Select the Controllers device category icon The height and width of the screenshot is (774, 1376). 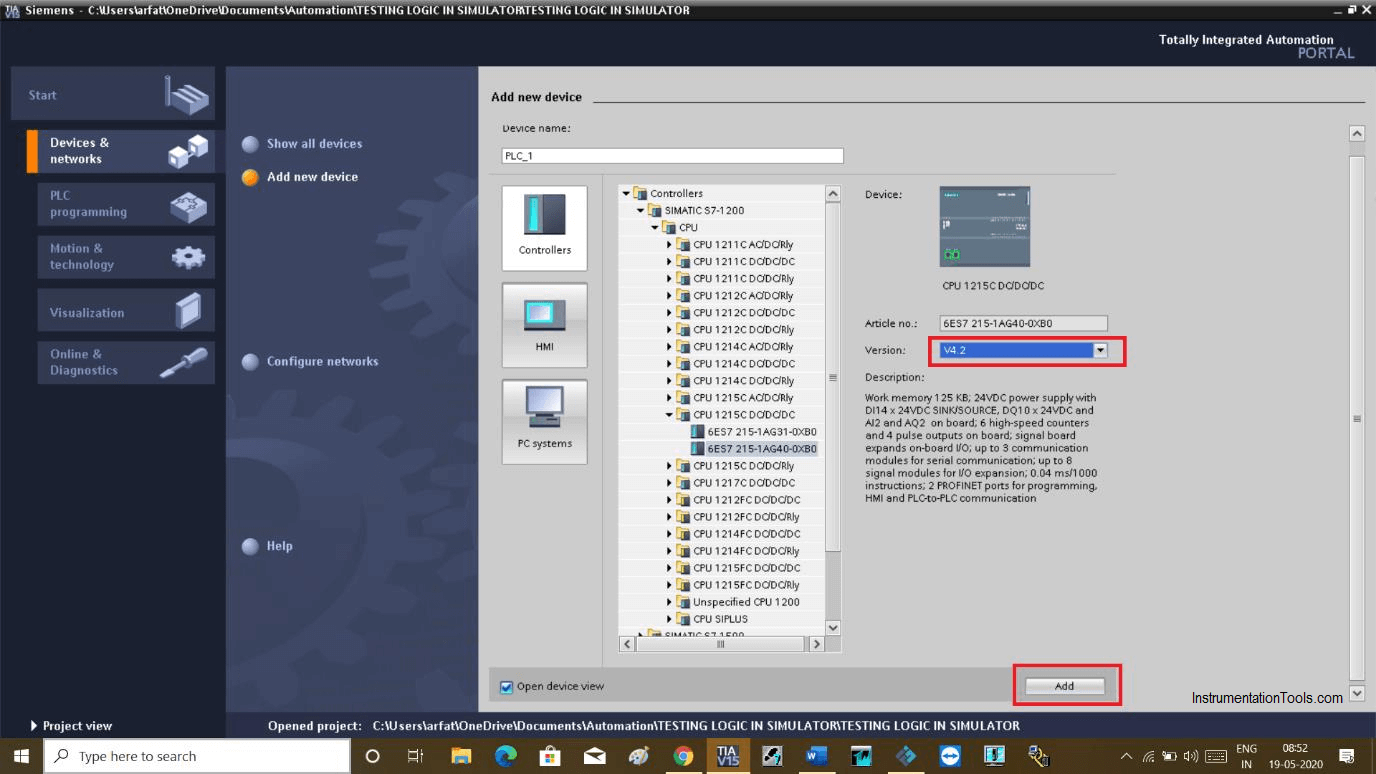(545, 228)
